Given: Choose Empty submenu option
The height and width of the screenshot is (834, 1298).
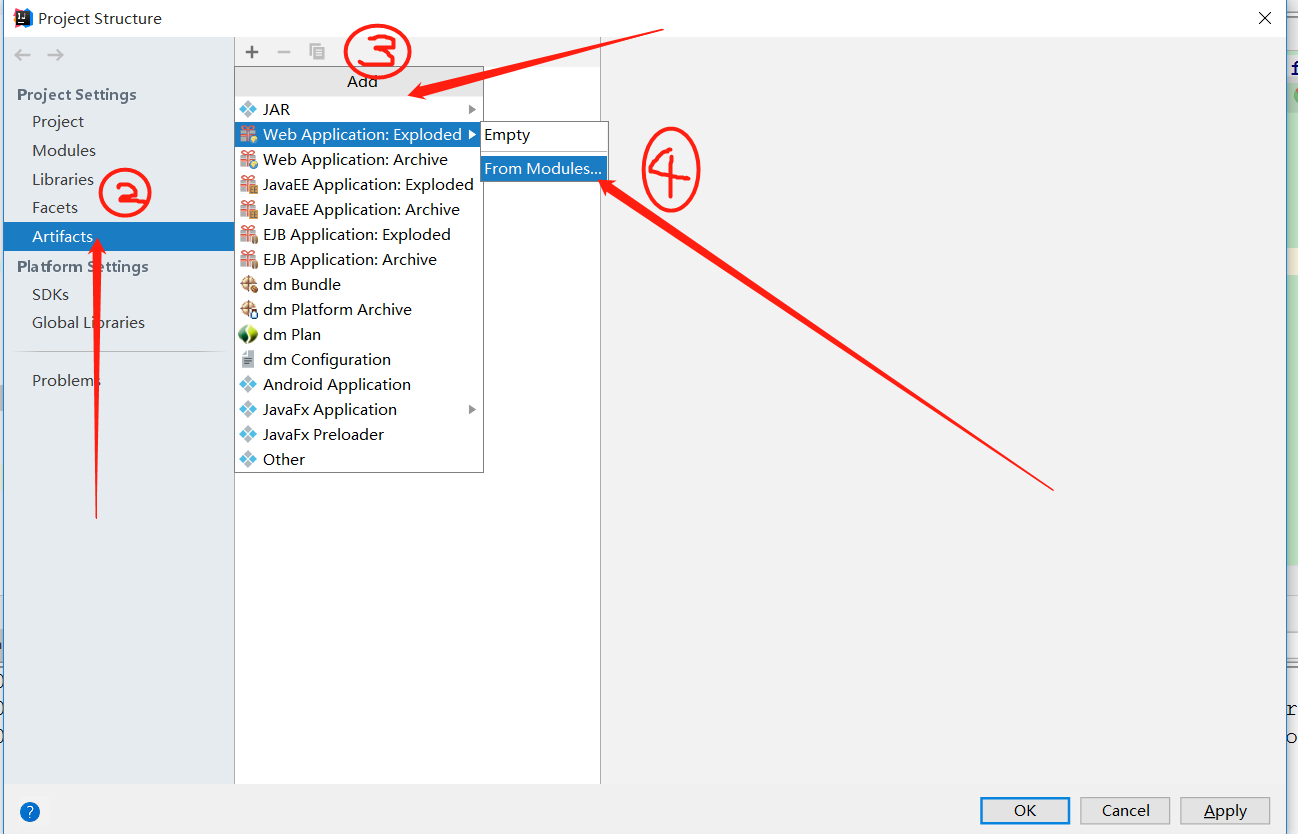Looking at the screenshot, I should tap(543, 135).
